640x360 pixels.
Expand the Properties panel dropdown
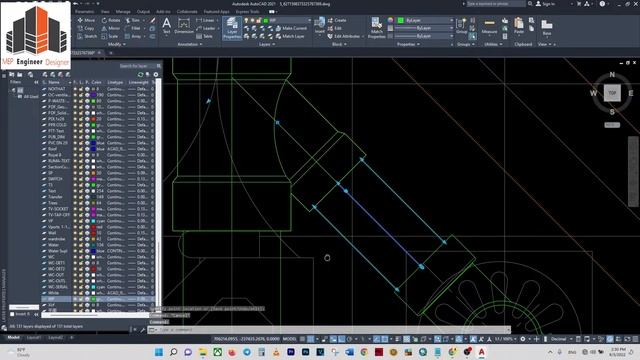408,44
